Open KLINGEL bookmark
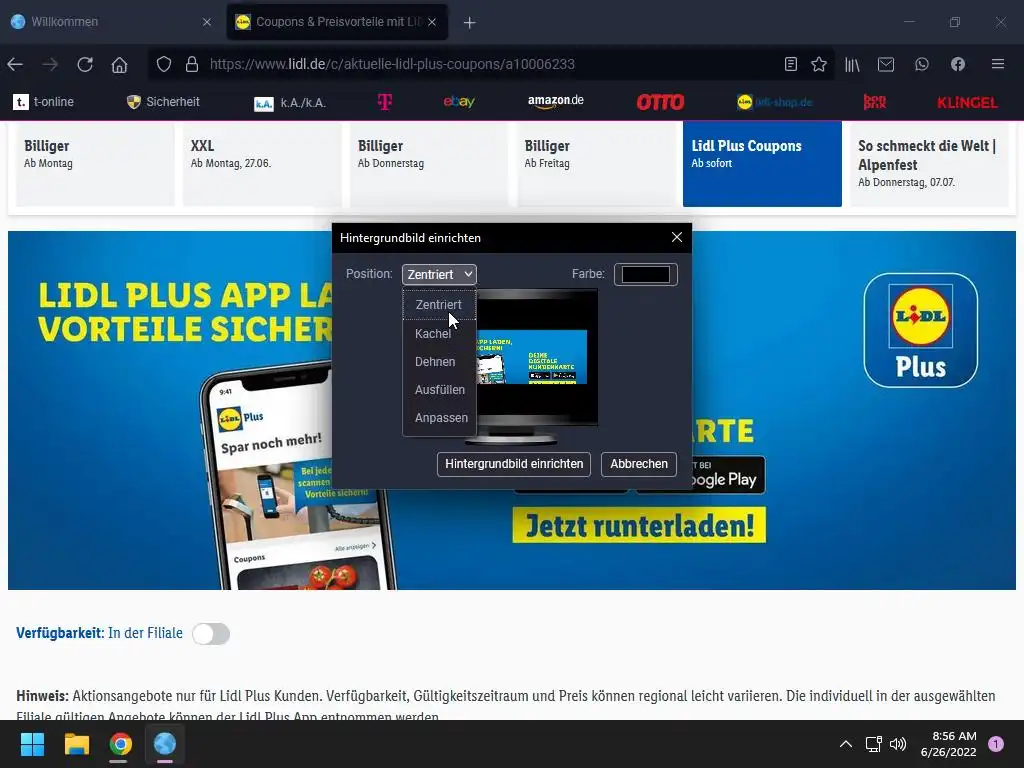1024x768 pixels. (x=967, y=103)
